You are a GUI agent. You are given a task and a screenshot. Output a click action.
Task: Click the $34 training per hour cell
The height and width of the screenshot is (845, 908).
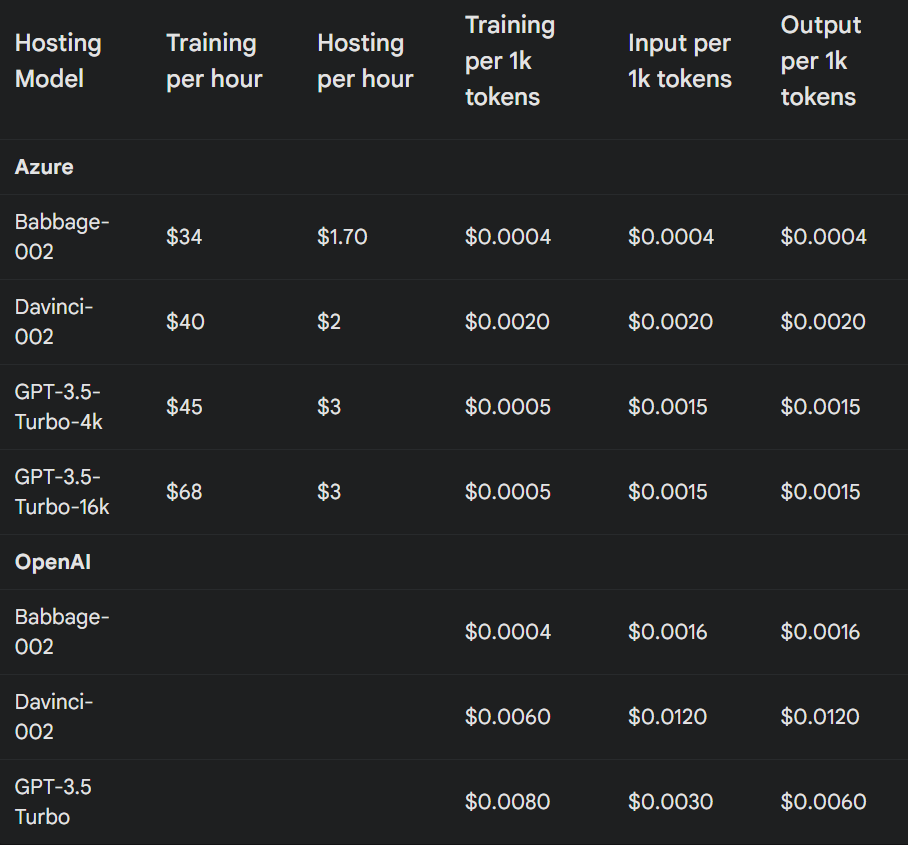pyautogui.click(x=184, y=237)
